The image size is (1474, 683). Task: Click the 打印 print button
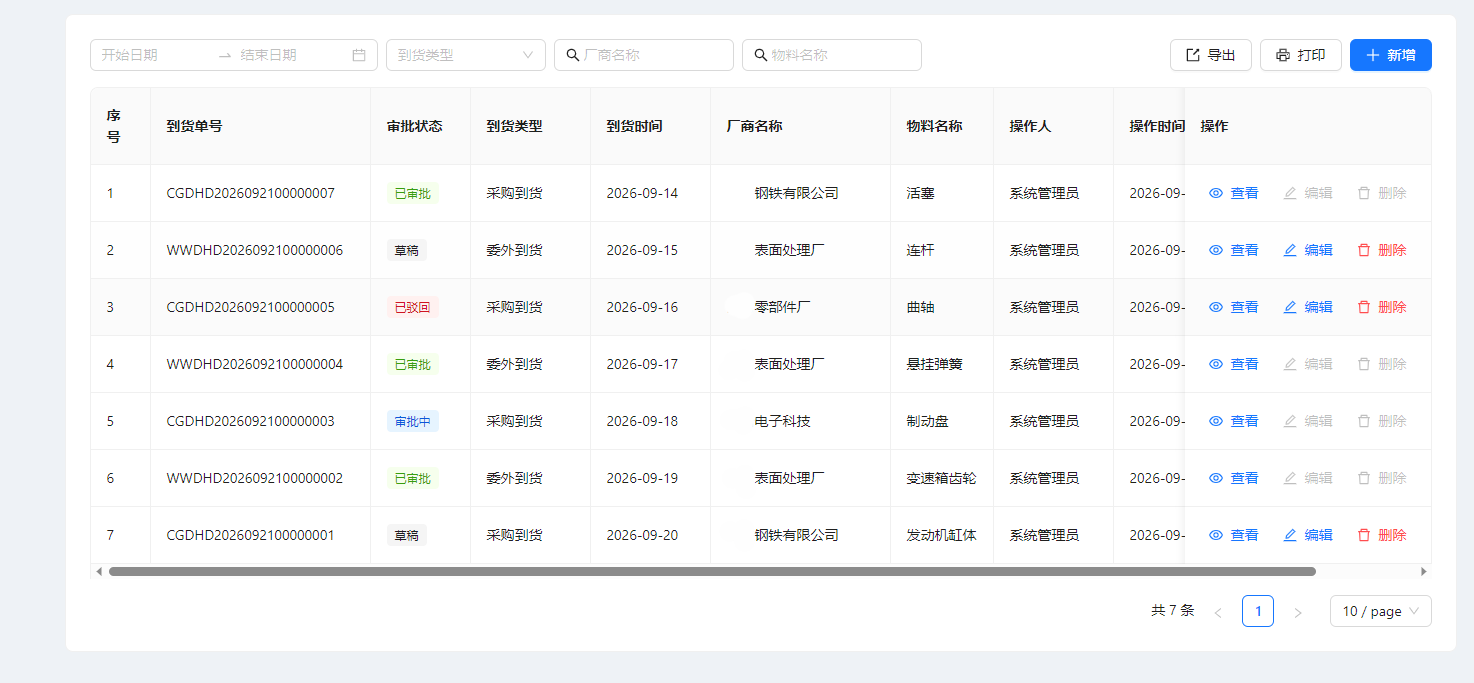[1300, 55]
